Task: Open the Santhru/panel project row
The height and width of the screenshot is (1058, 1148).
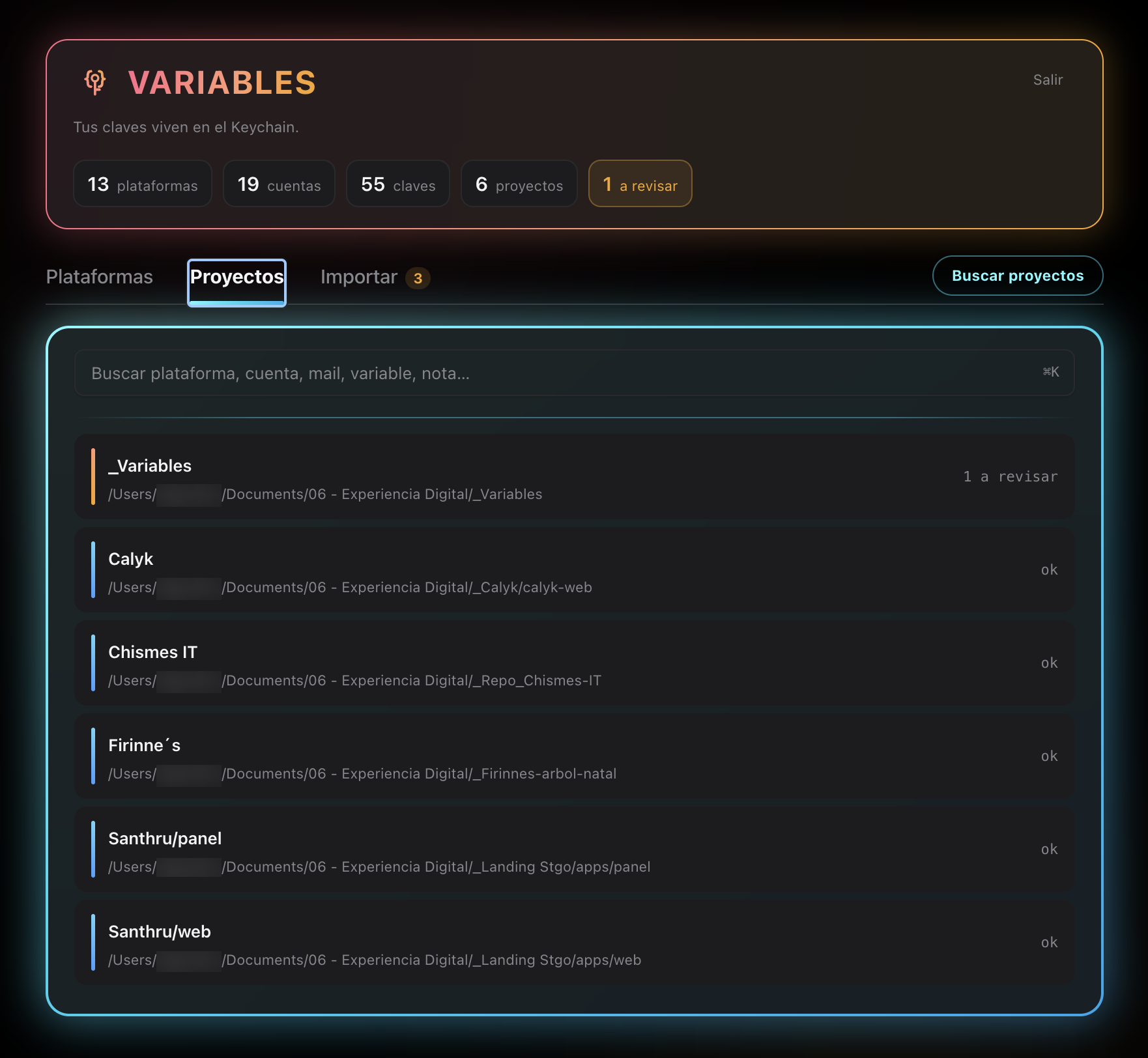Action: 574,849
